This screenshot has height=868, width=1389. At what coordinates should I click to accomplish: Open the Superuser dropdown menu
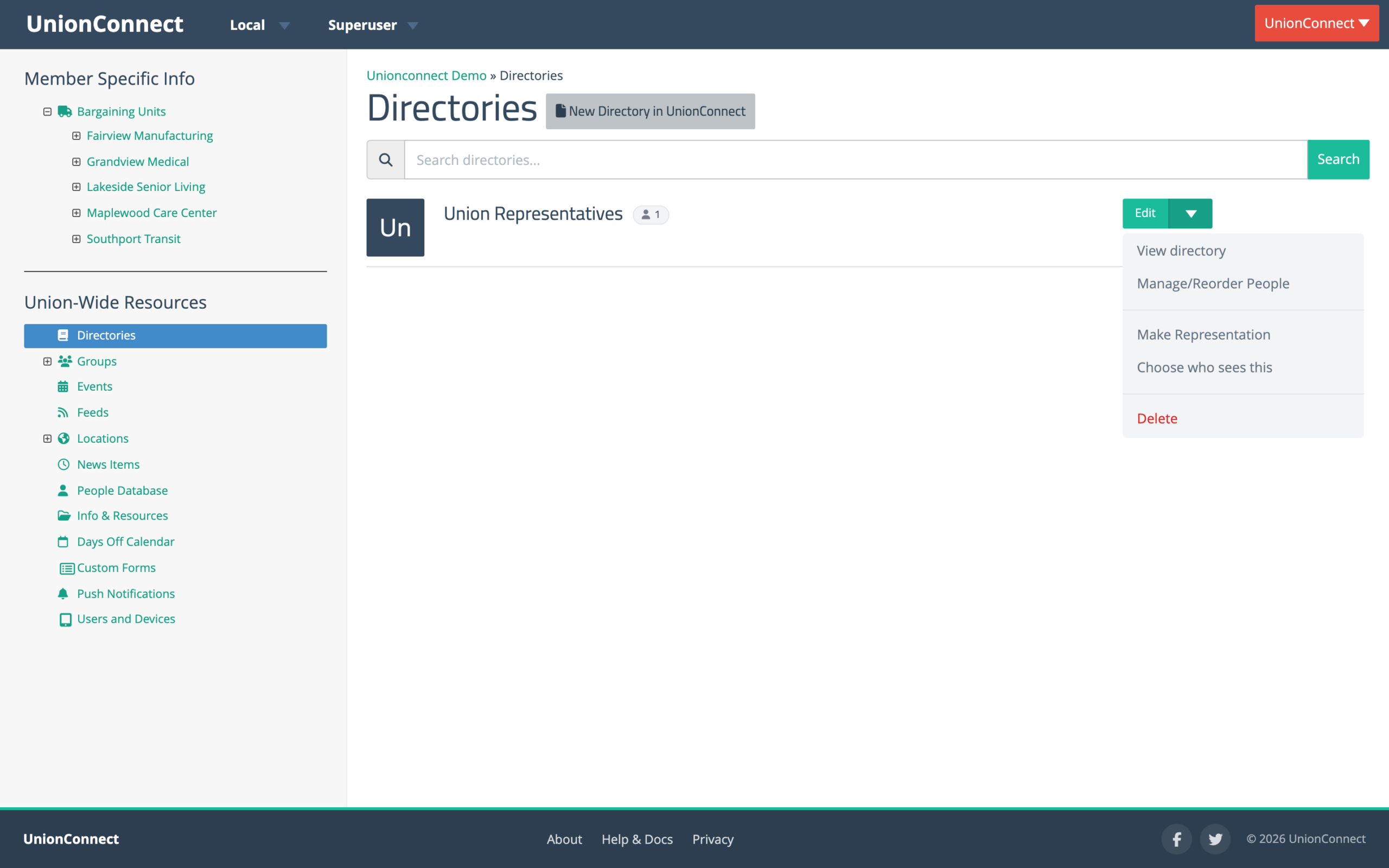tap(373, 25)
